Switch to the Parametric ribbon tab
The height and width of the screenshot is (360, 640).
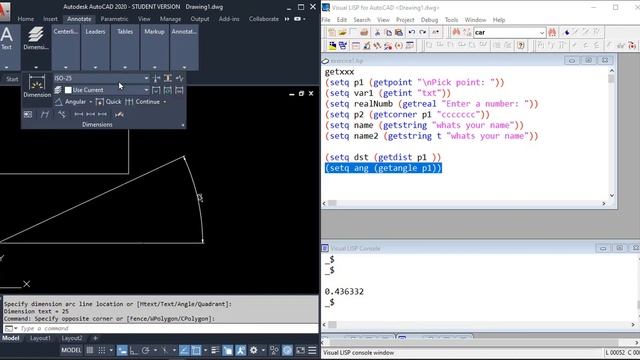[x=114, y=19]
